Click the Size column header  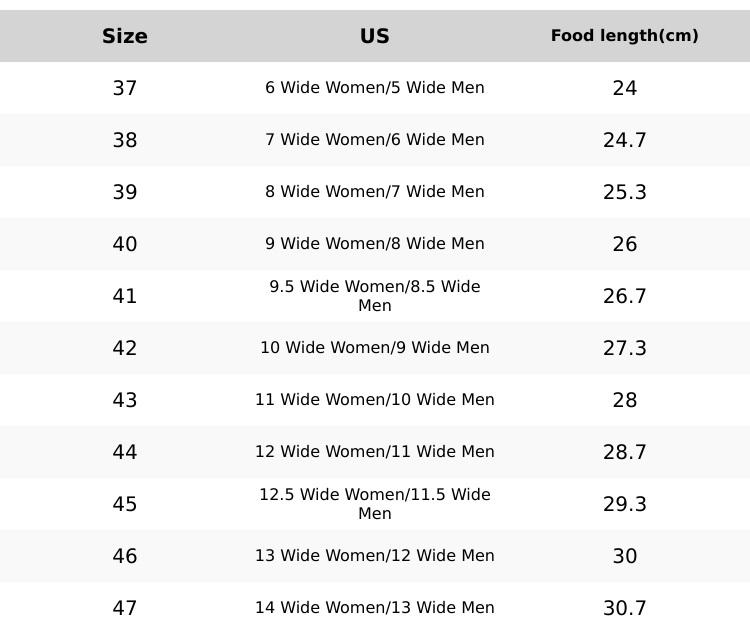click(125, 36)
